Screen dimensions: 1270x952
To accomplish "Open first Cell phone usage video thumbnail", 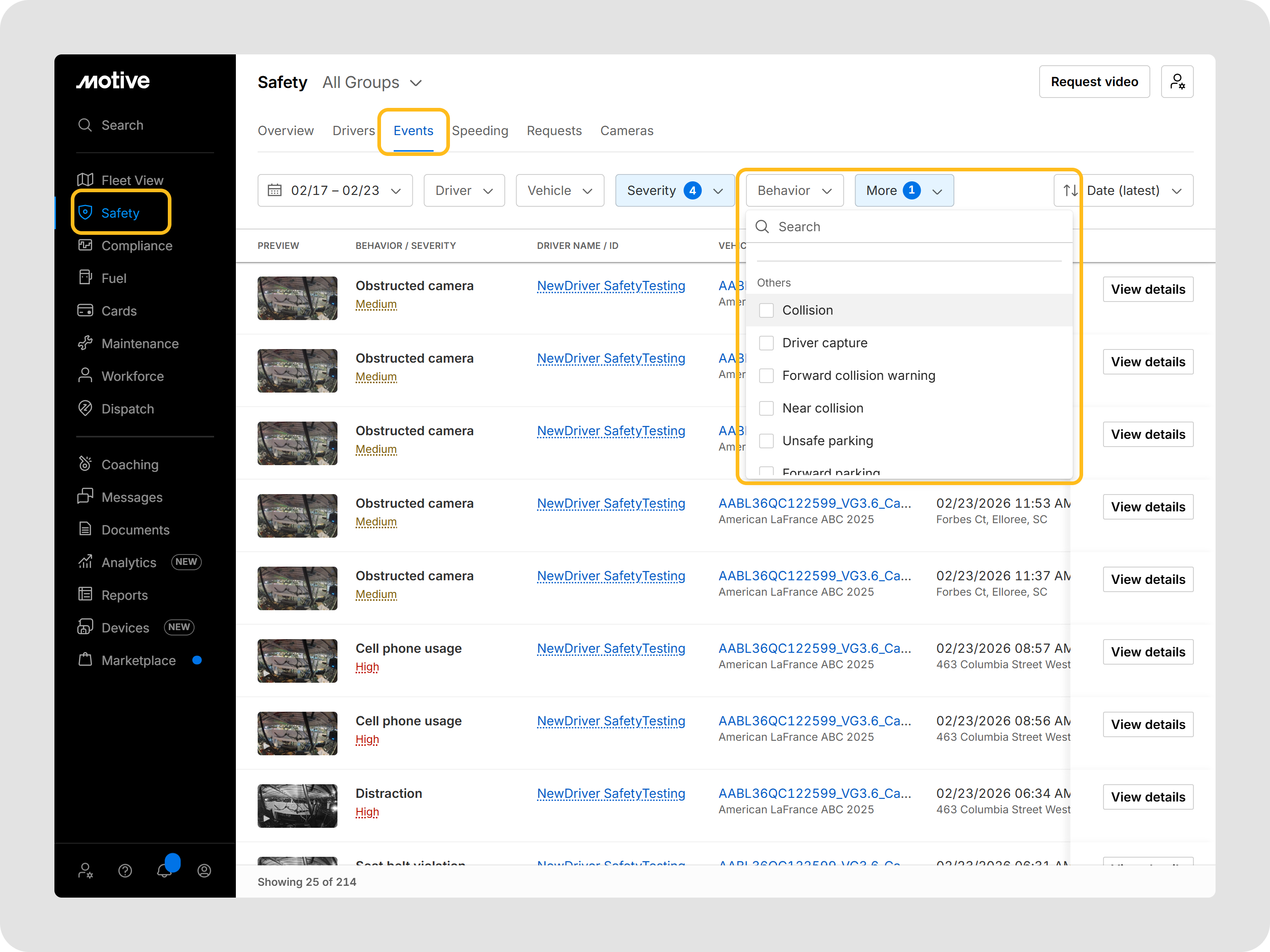I will tap(297, 661).
